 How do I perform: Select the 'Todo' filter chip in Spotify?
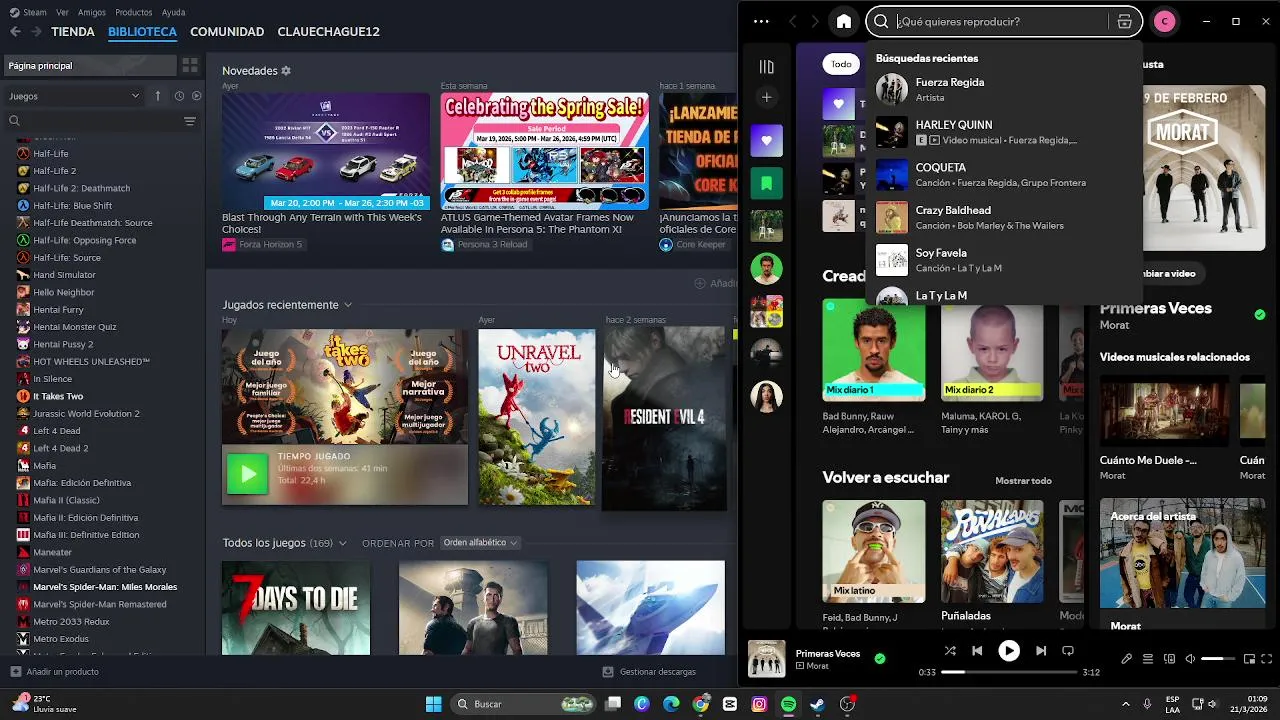click(x=842, y=64)
